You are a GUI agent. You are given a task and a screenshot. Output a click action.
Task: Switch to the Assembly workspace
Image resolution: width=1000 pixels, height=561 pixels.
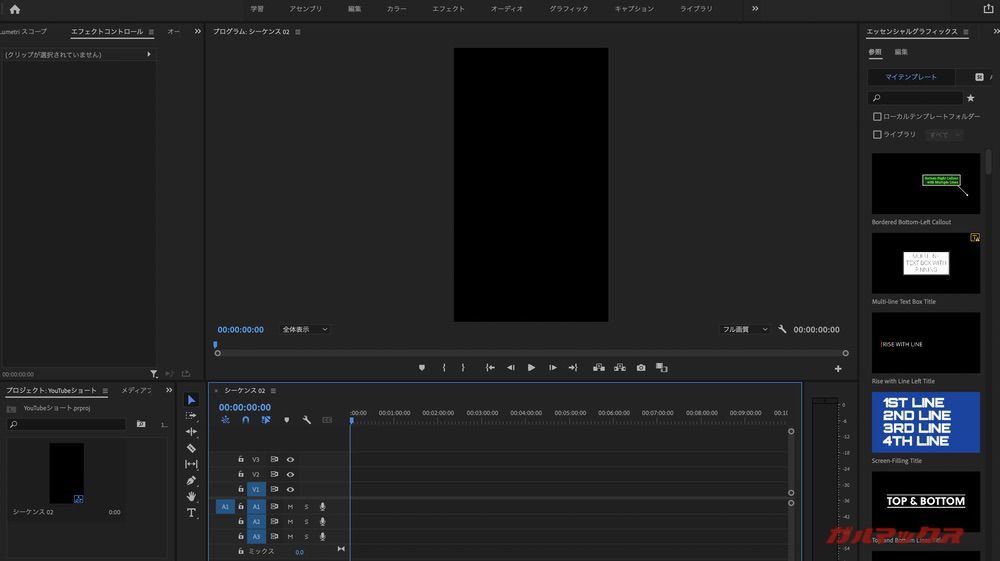pyautogui.click(x=305, y=9)
